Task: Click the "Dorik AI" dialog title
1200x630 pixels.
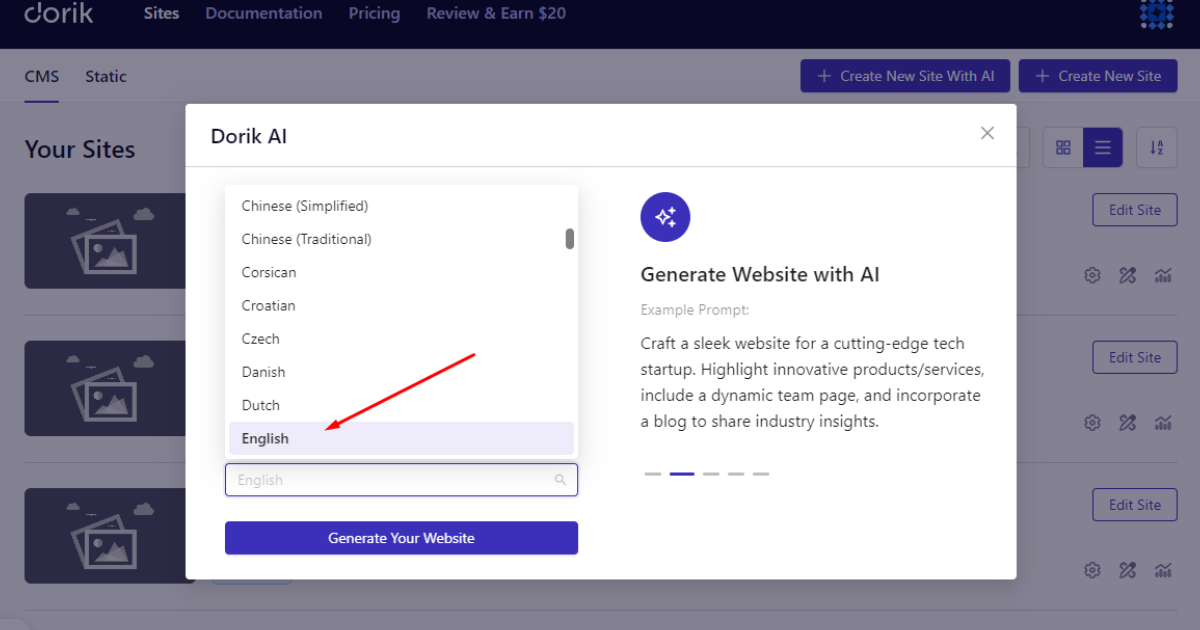Action: click(x=249, y=136)
